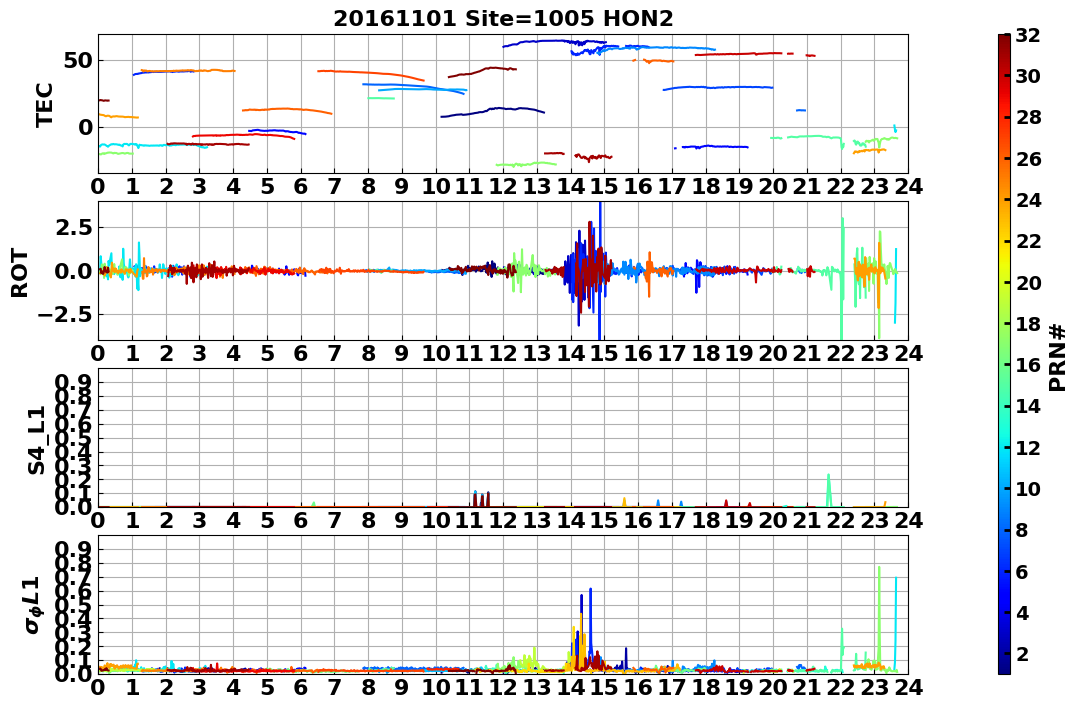Click hour "21" on the S4_L1 panel x-axis
Screen dimensions: 1077x709
point(807,520)
